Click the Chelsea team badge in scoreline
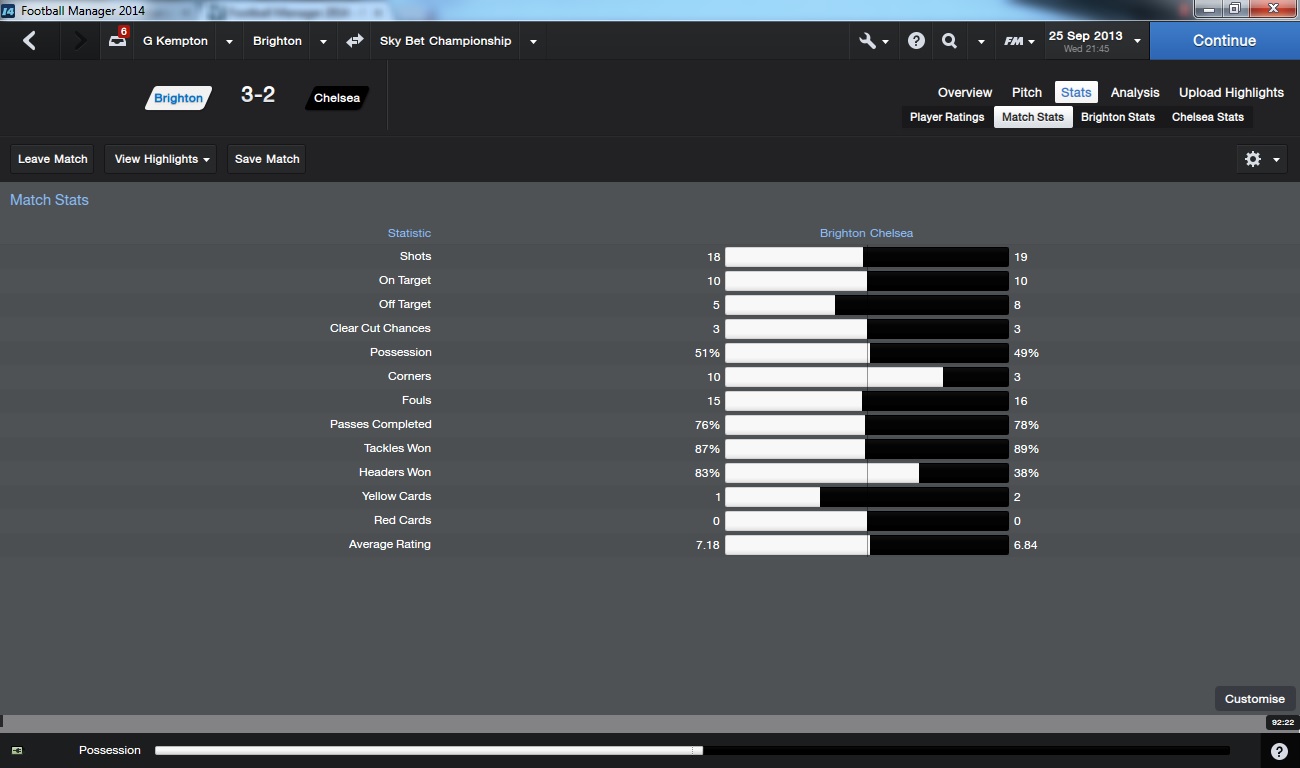 [x=337, y=98]
